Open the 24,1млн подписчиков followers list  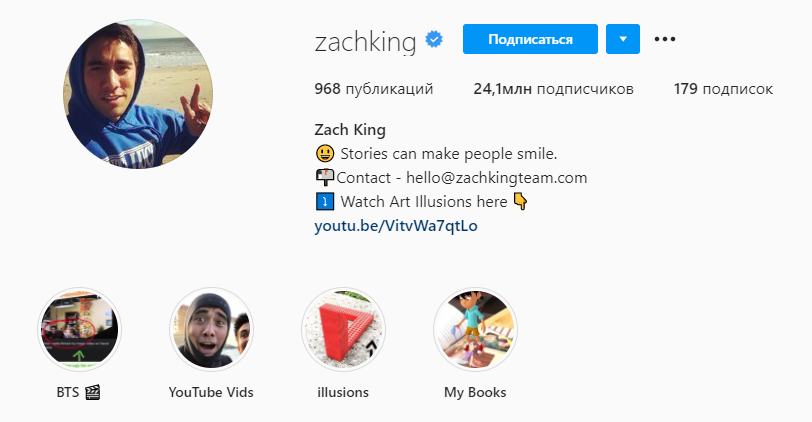click(553, 89)
